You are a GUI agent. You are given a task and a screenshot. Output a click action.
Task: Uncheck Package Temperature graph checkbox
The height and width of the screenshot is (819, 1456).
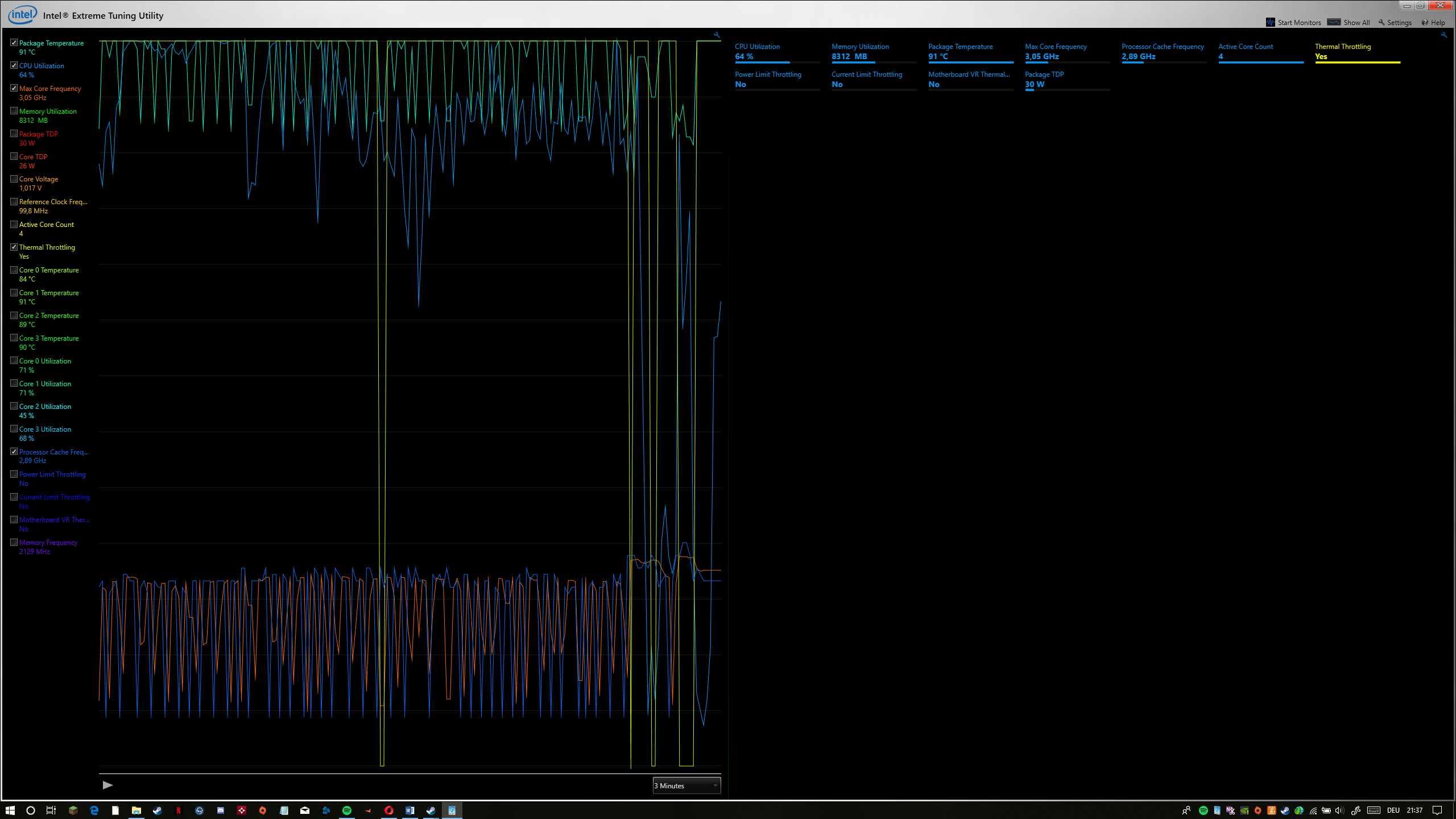14,43
